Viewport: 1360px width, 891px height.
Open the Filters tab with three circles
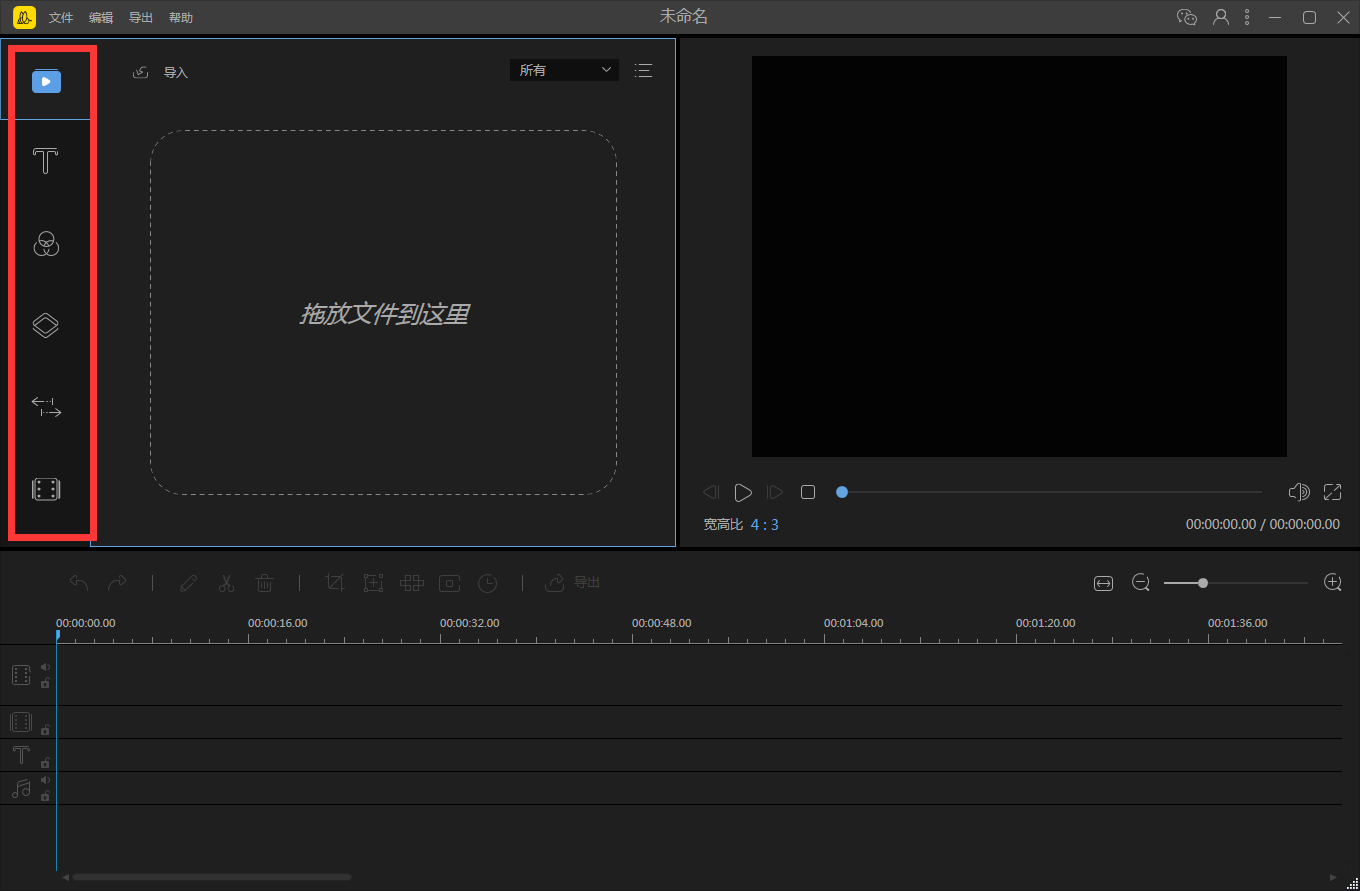(46, 243)
